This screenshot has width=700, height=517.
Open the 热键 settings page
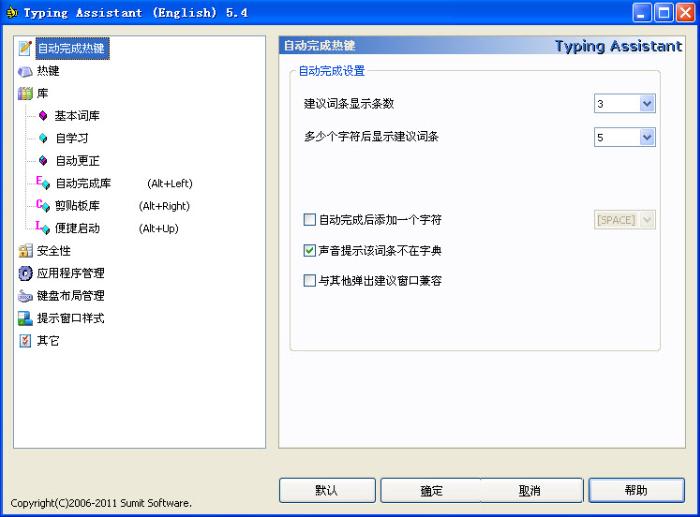click(x=48, y=71)
